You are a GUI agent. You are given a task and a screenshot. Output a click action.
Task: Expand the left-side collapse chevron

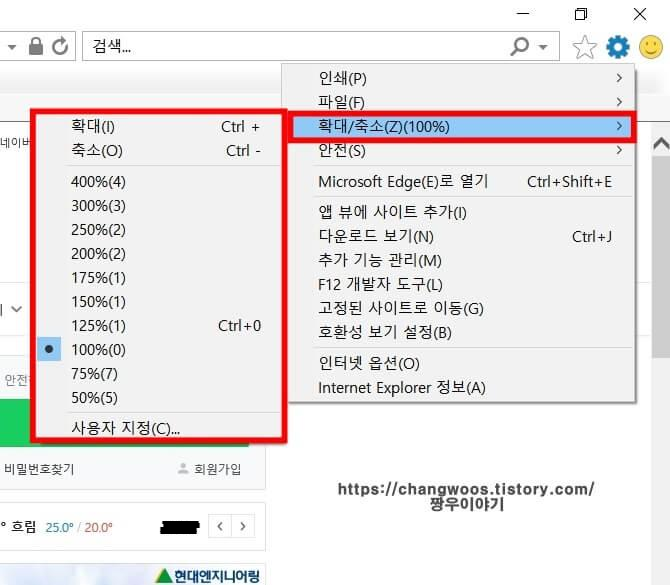(16, 309)
